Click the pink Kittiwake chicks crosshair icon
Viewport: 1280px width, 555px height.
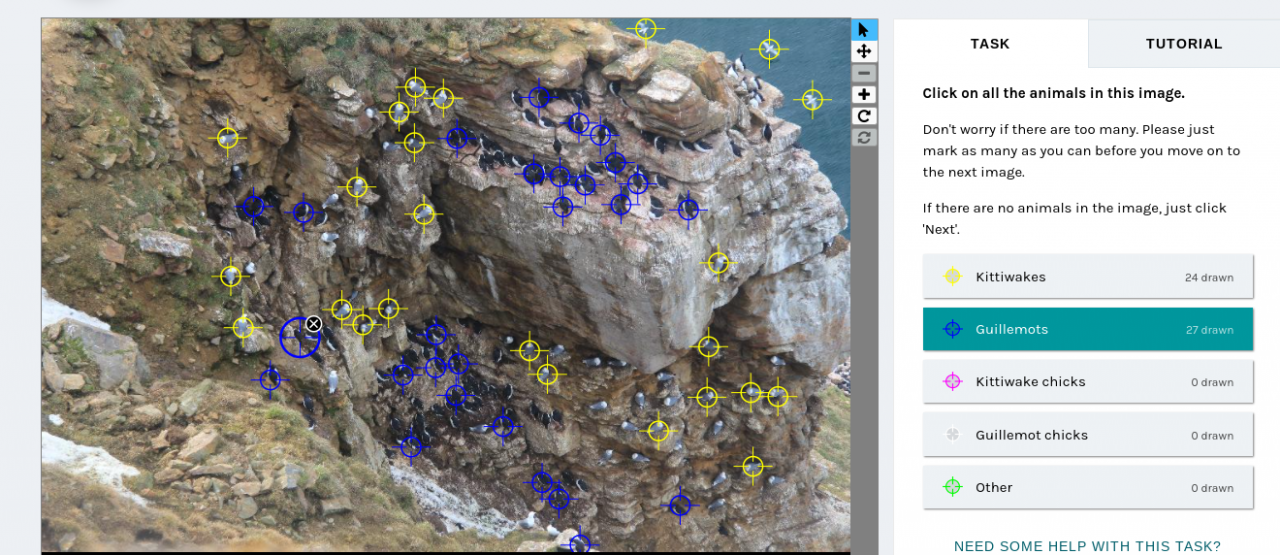tap(953, 382)
